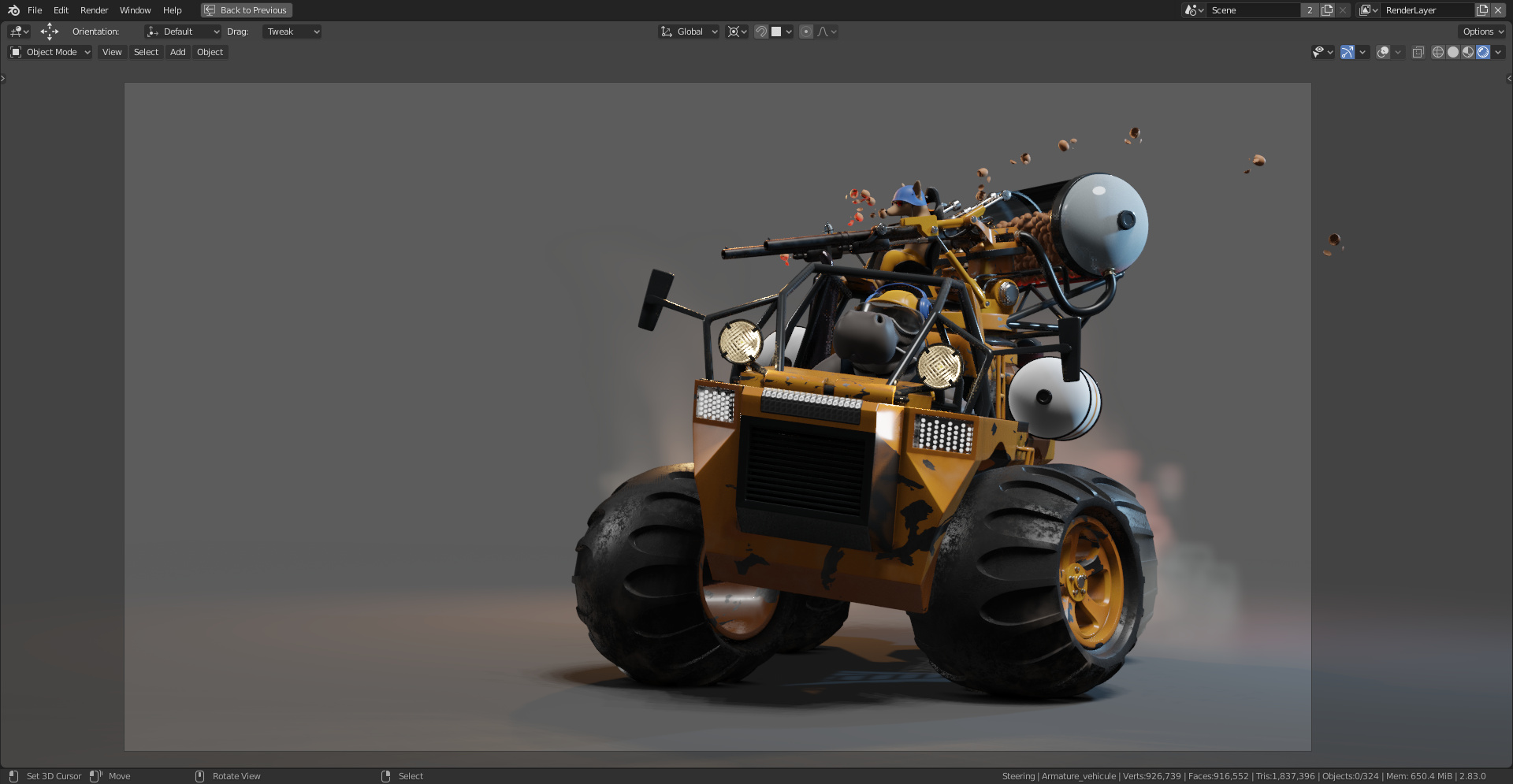Screen dimensions: 1513x784
Task: Switch to material preview shading
Action: [x=1468, y=52]
